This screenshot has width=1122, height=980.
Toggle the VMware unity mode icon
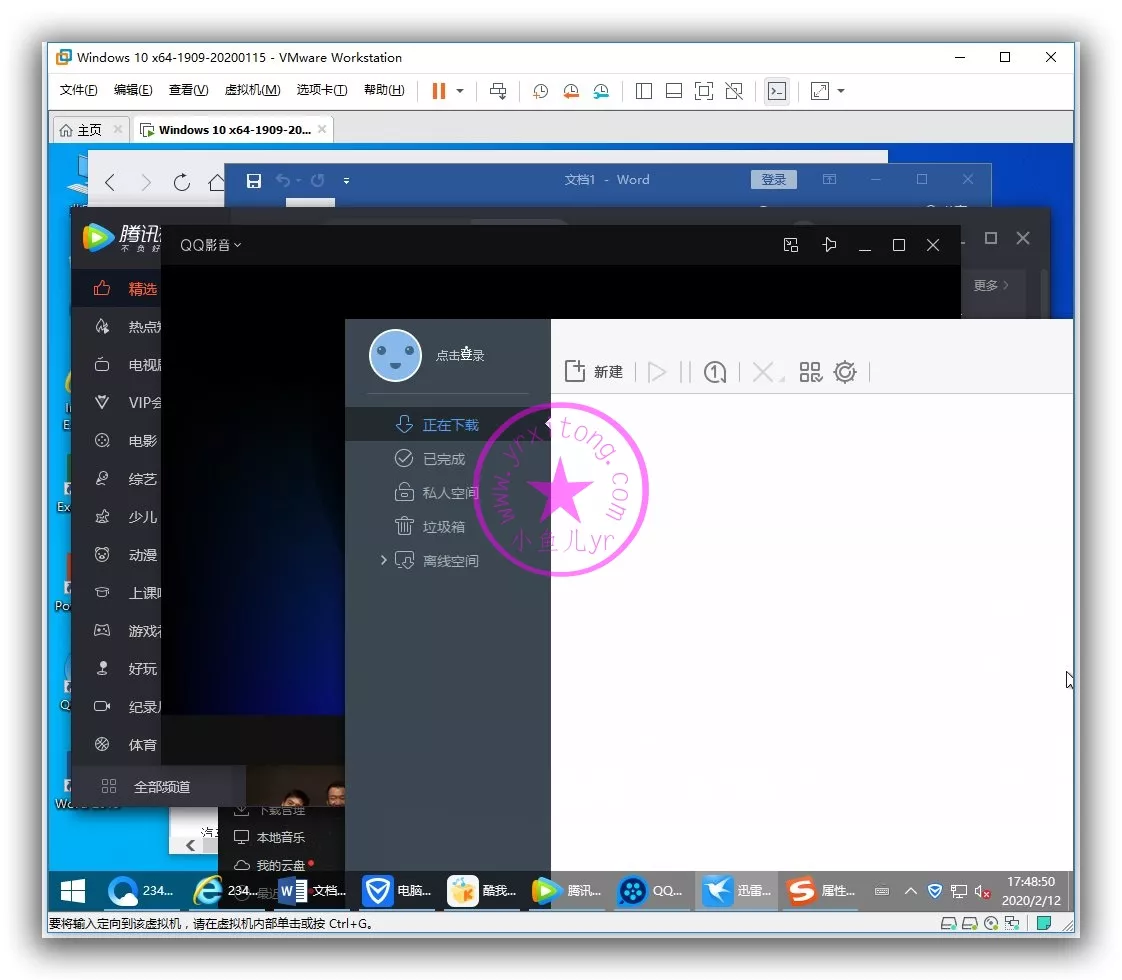point(734,91)
